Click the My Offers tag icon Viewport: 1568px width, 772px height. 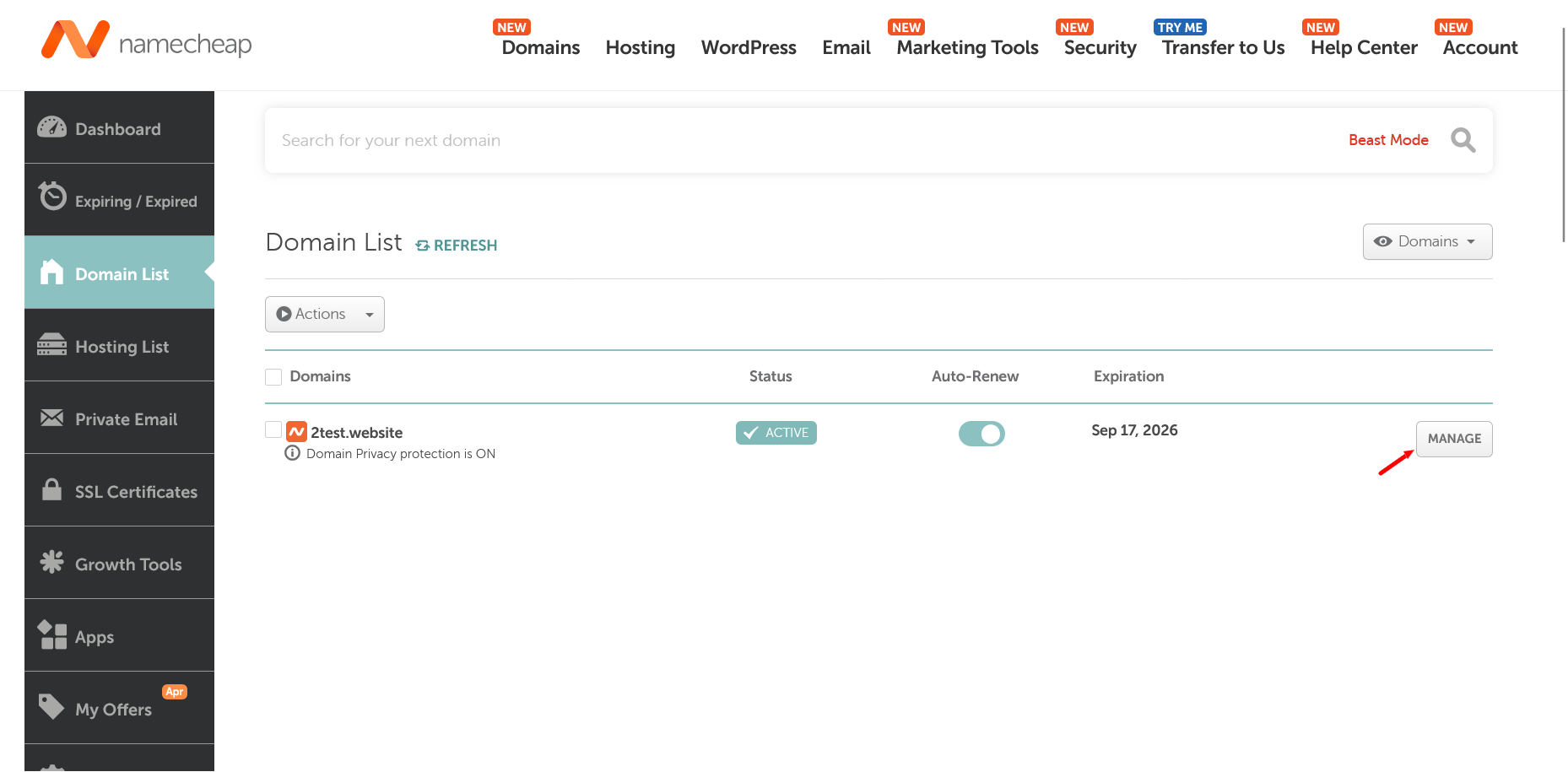tap(51, 706)
